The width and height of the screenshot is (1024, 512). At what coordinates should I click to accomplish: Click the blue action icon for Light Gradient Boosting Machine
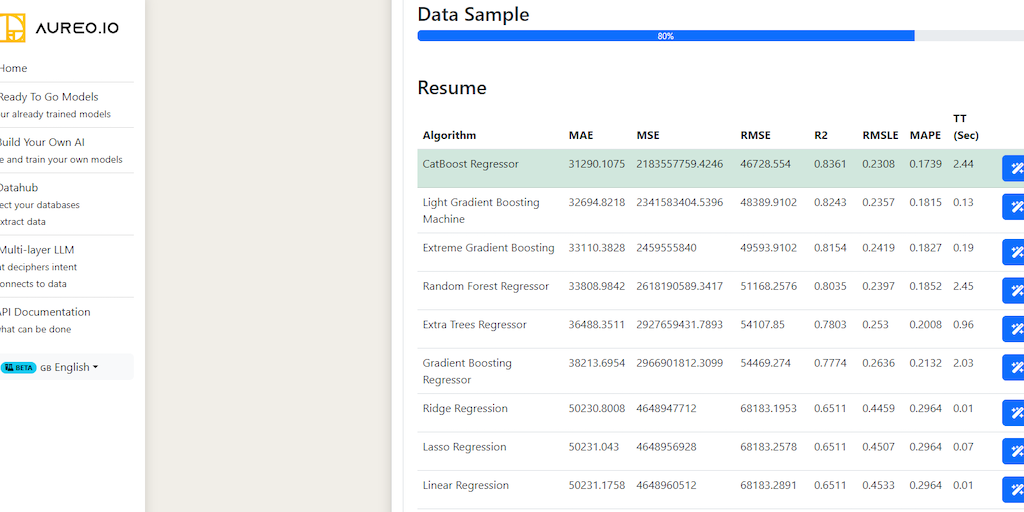tap(1014, 207)
